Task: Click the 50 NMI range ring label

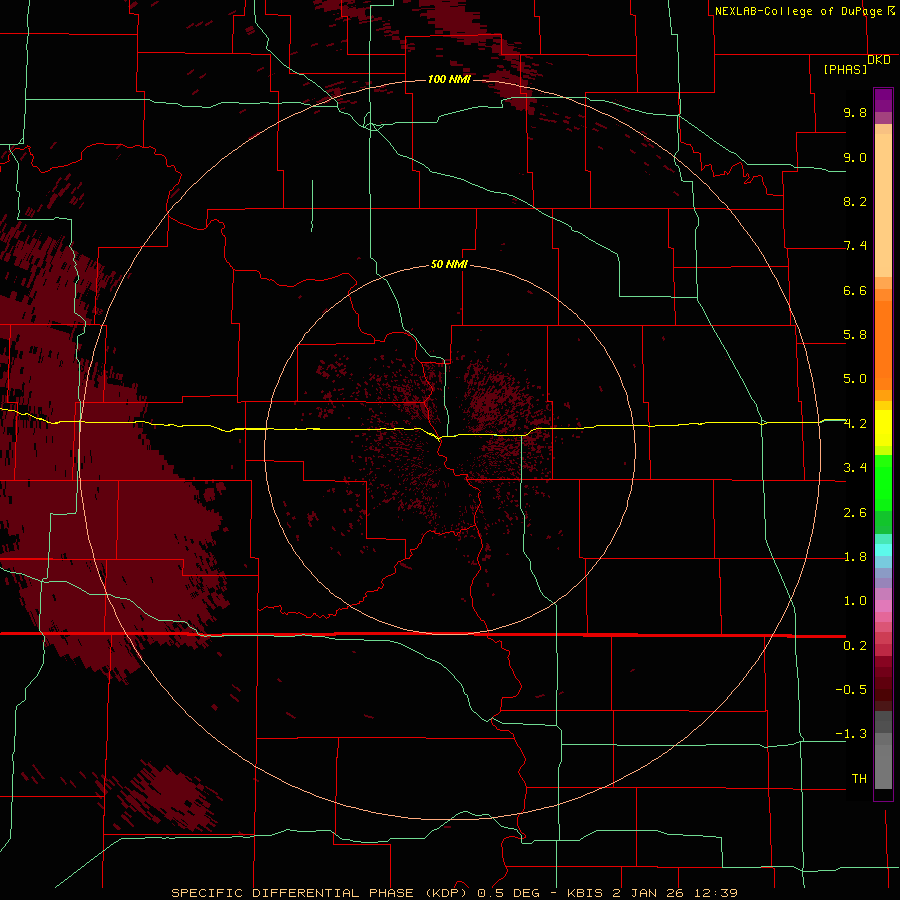Action: 449,264
